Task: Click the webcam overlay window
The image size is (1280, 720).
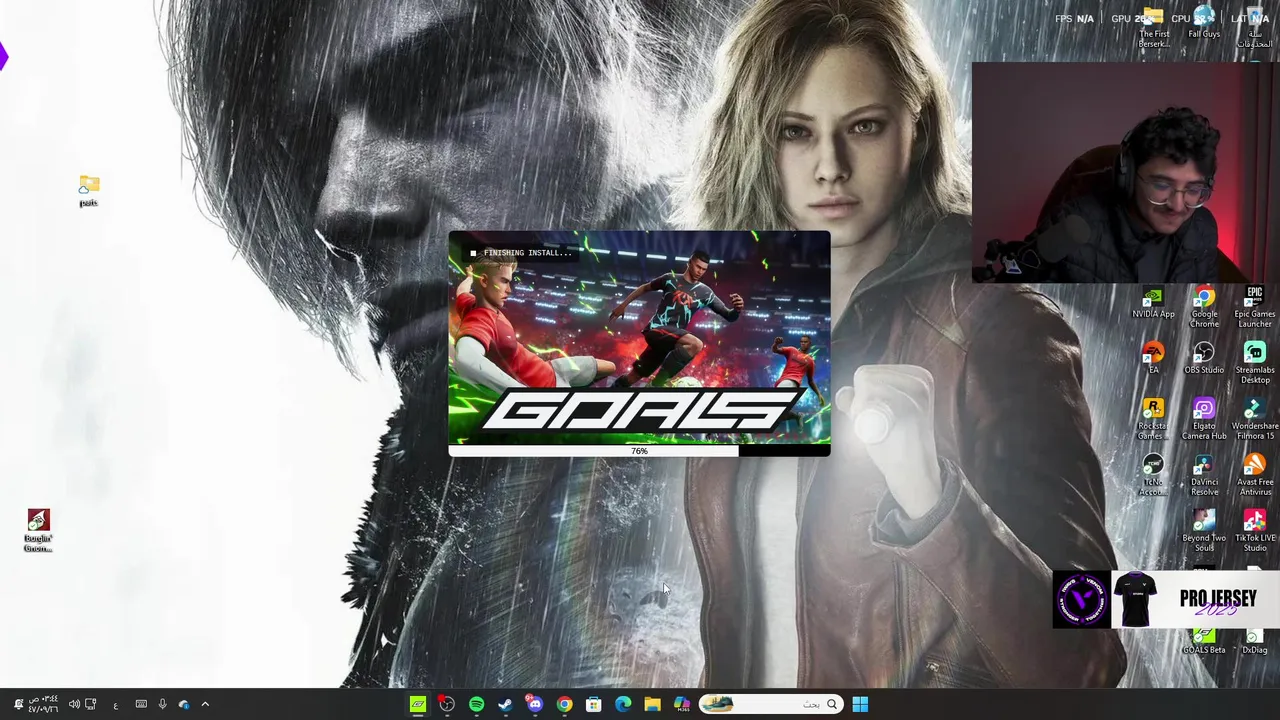Action: click(x=1125, y=172)
